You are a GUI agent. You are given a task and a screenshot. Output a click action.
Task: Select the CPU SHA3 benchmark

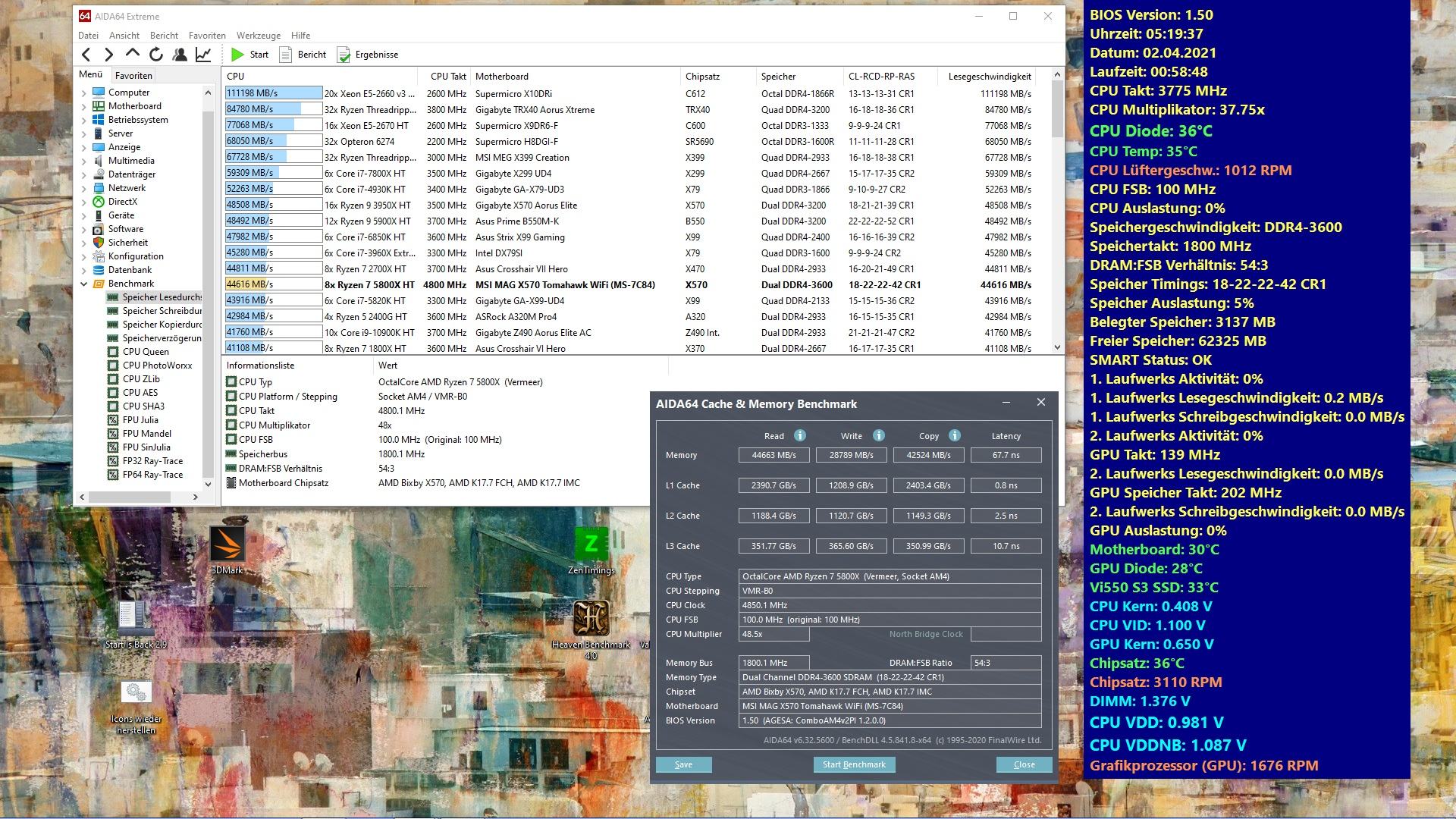[x=136, y=406]
